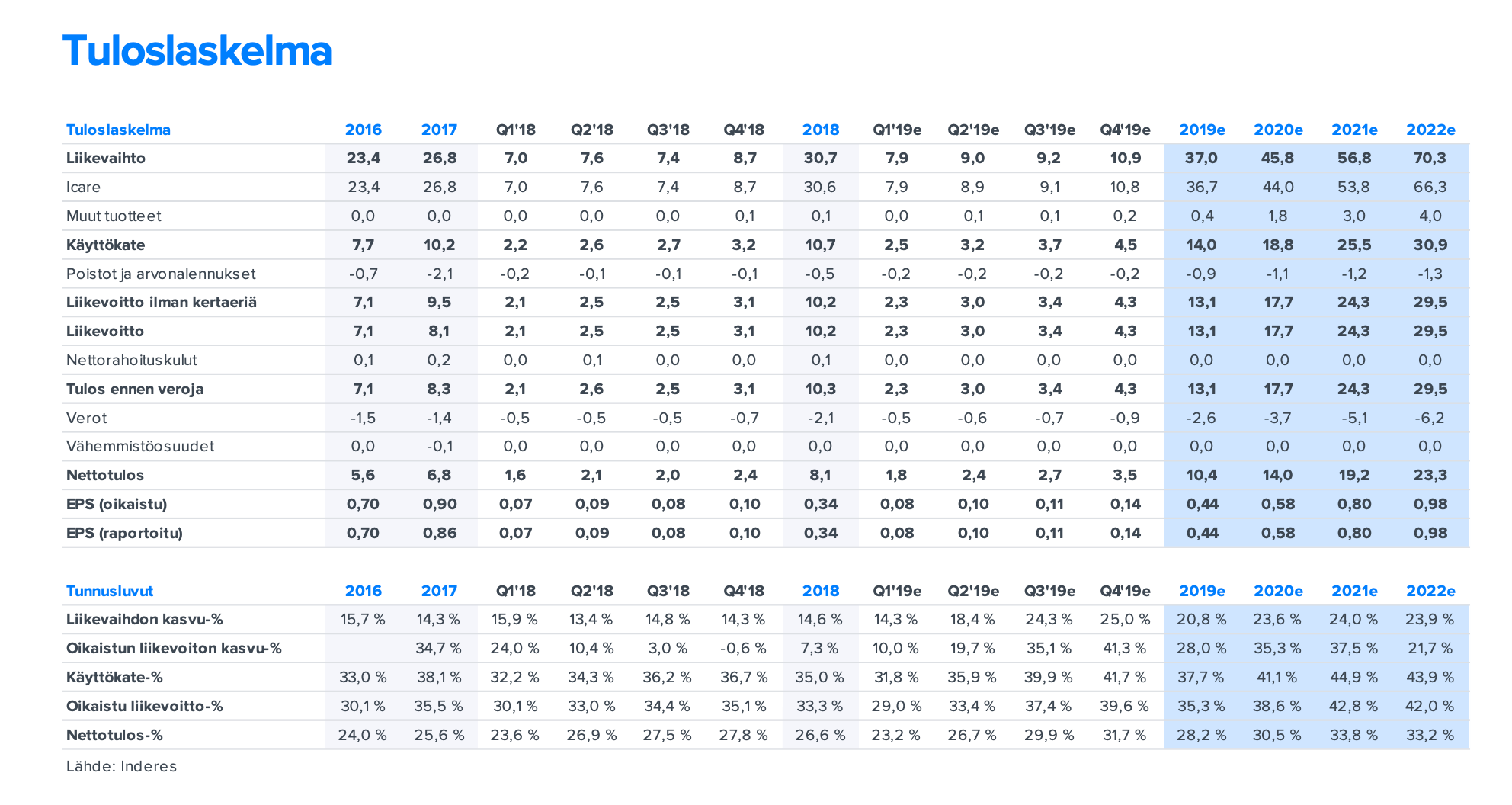This screenshot has width=1512, height=805.
Task: Select the Lähde: Inderes source text
Action: click(121, 766)
